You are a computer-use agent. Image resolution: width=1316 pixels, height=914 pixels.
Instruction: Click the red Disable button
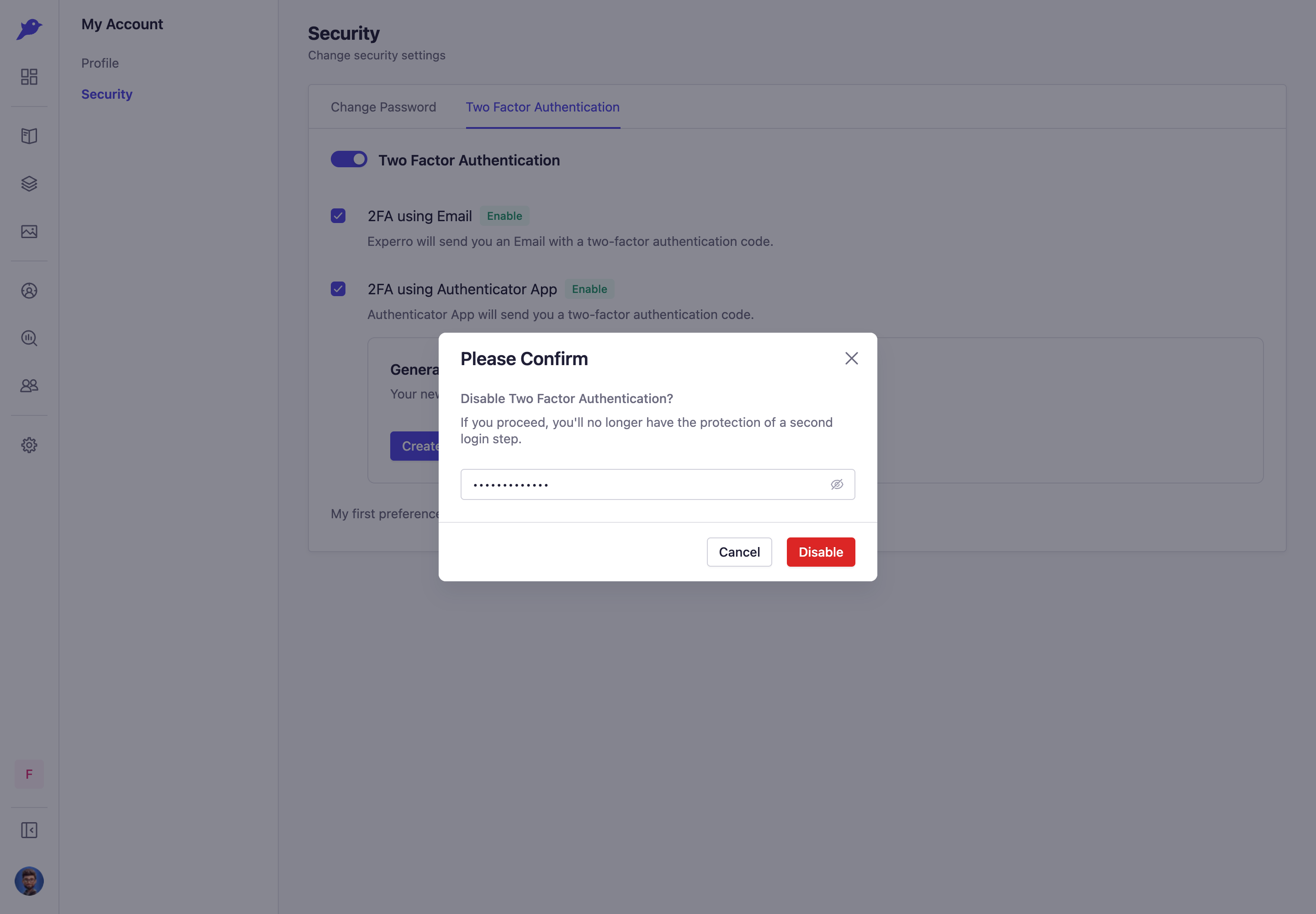point(821,552)
